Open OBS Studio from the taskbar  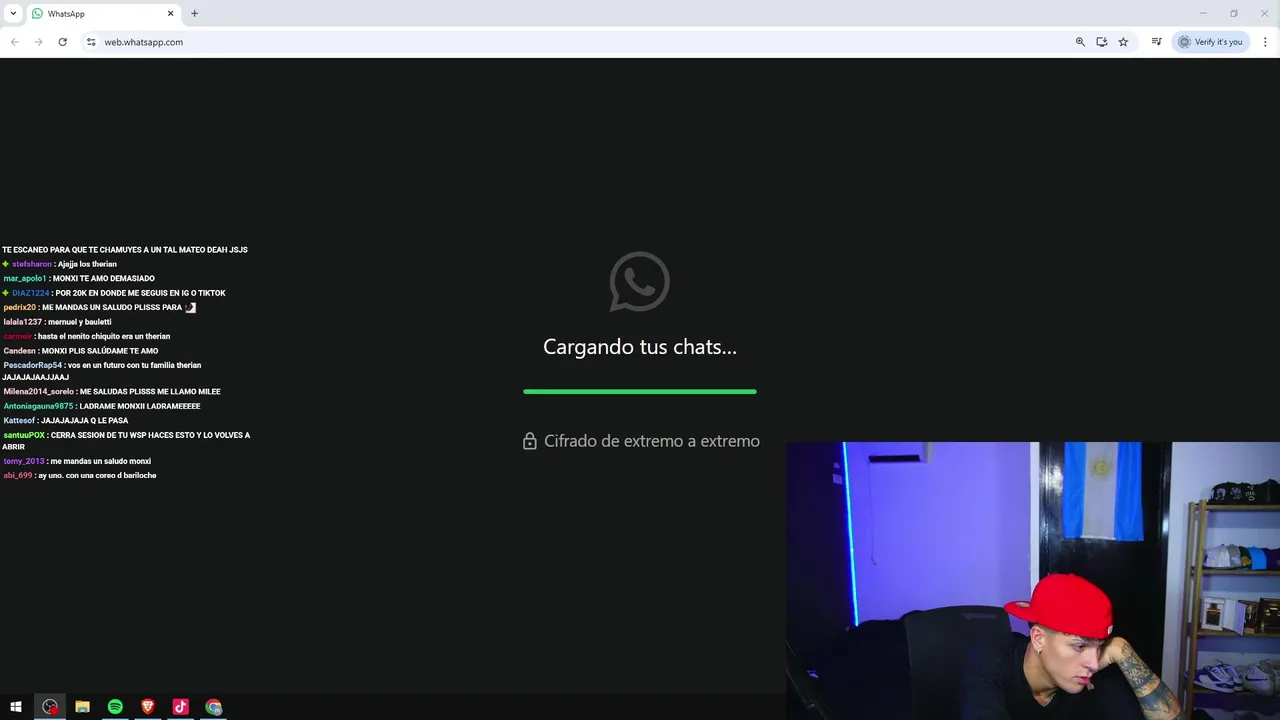[x=50, y=707]
